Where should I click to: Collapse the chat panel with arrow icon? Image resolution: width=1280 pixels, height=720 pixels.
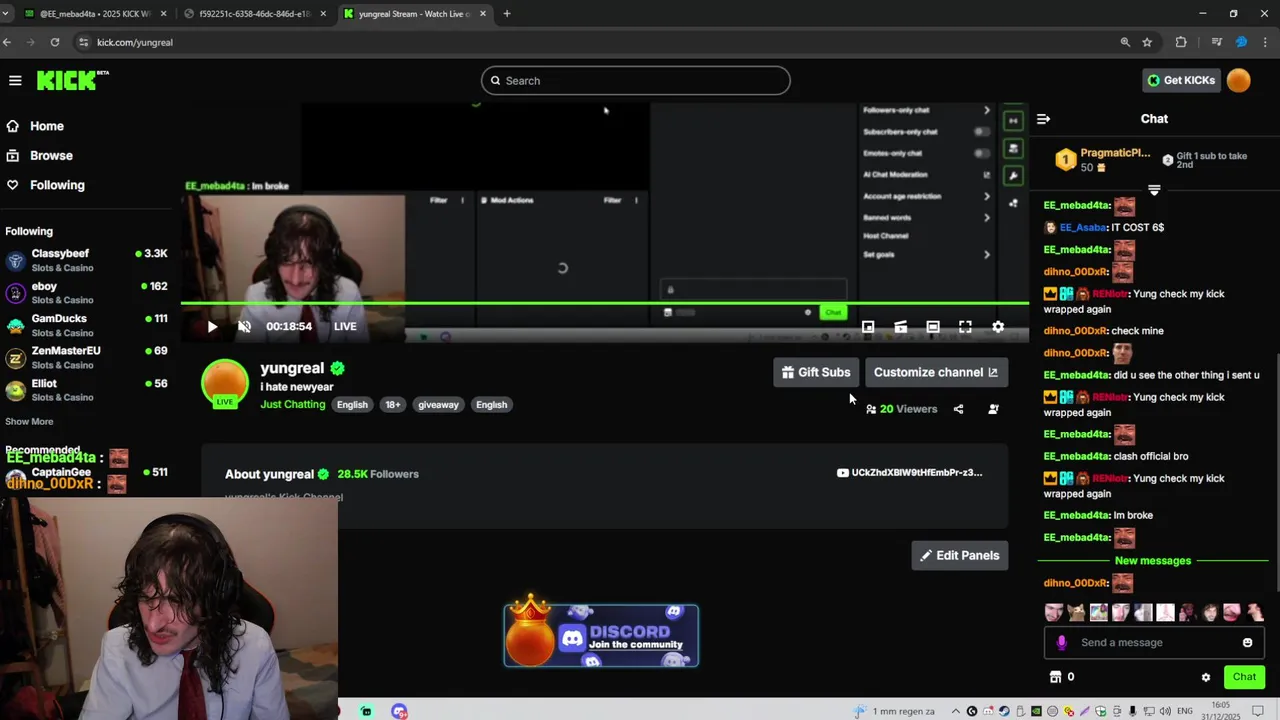click(x=1043, y=119)
